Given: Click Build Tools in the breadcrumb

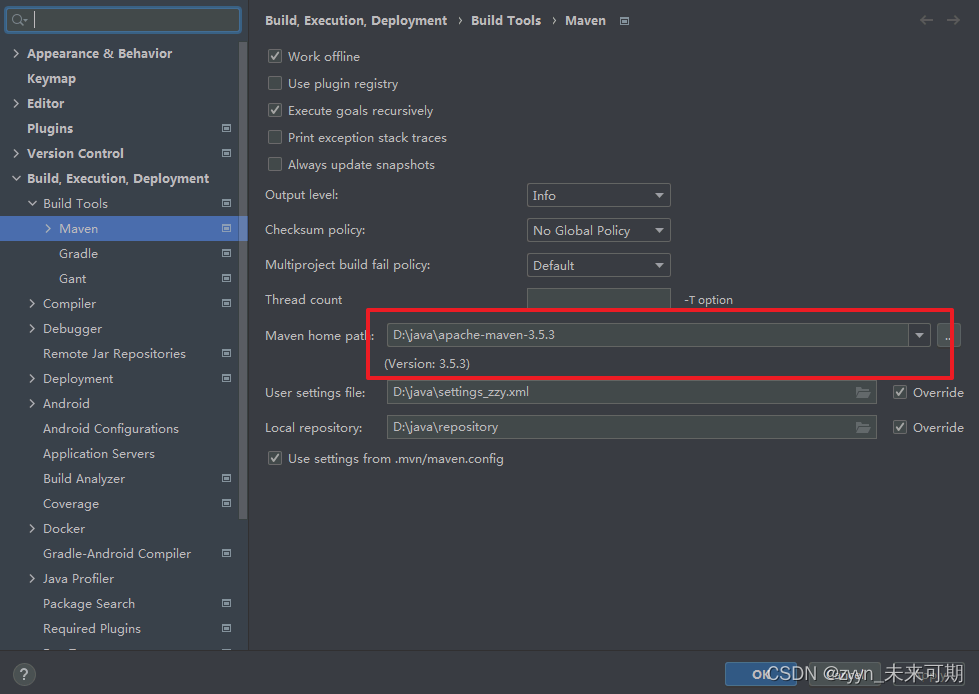Looking at the screenshot, I should 506,21.
